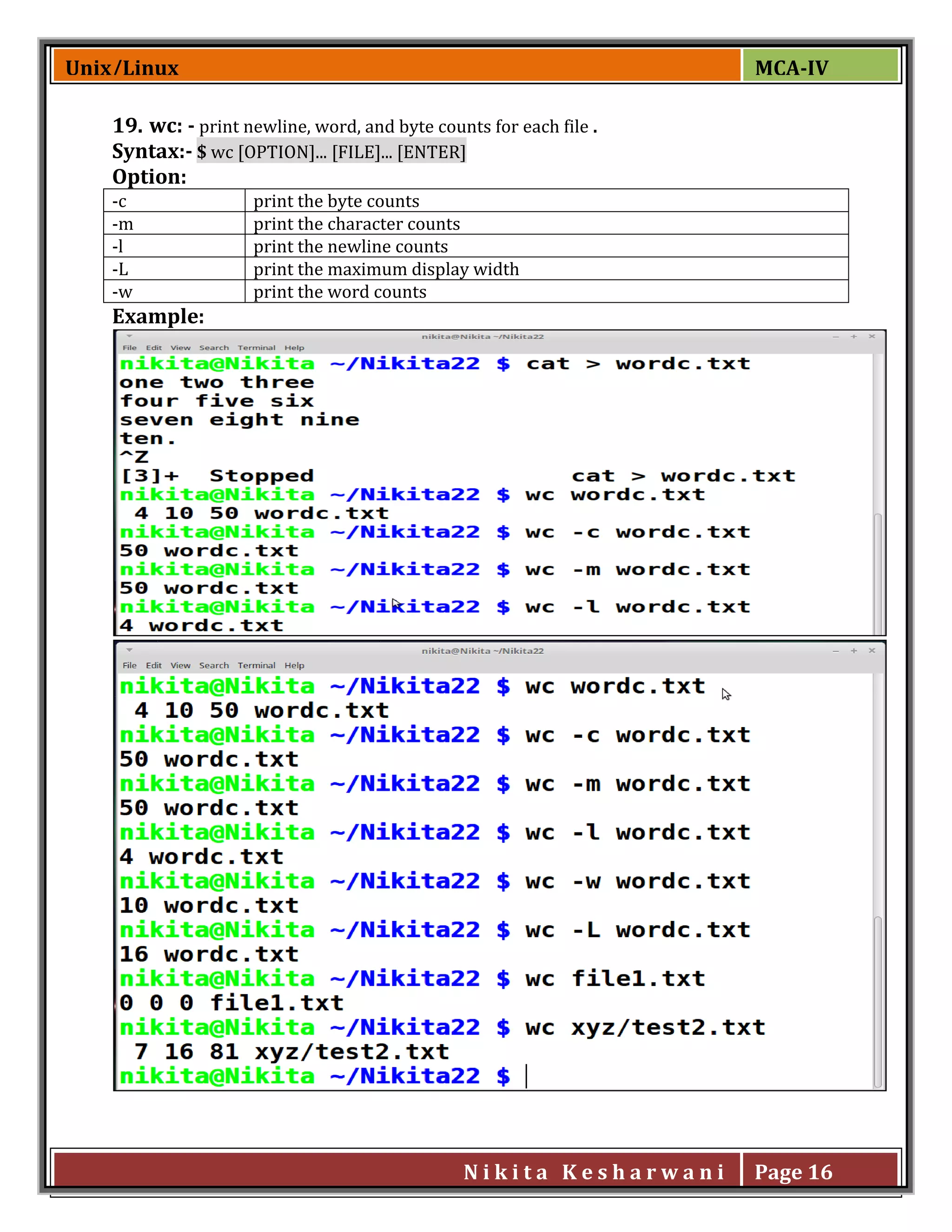Click the Unix/Linux header title
952x1232 pixels.
coord(122,68)
